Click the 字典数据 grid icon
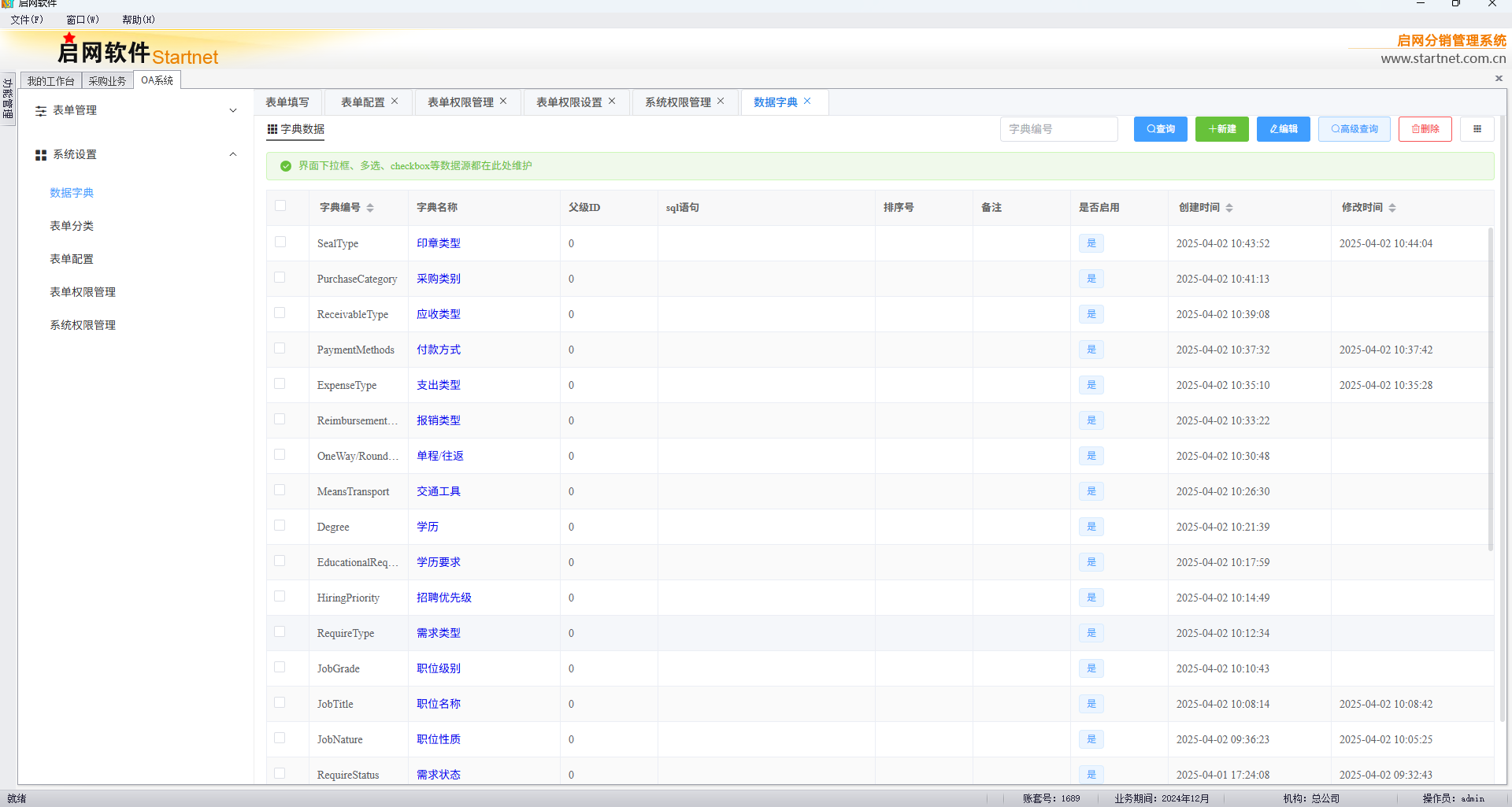Screen dimensions: 1512x807 [x=272, y=129]
